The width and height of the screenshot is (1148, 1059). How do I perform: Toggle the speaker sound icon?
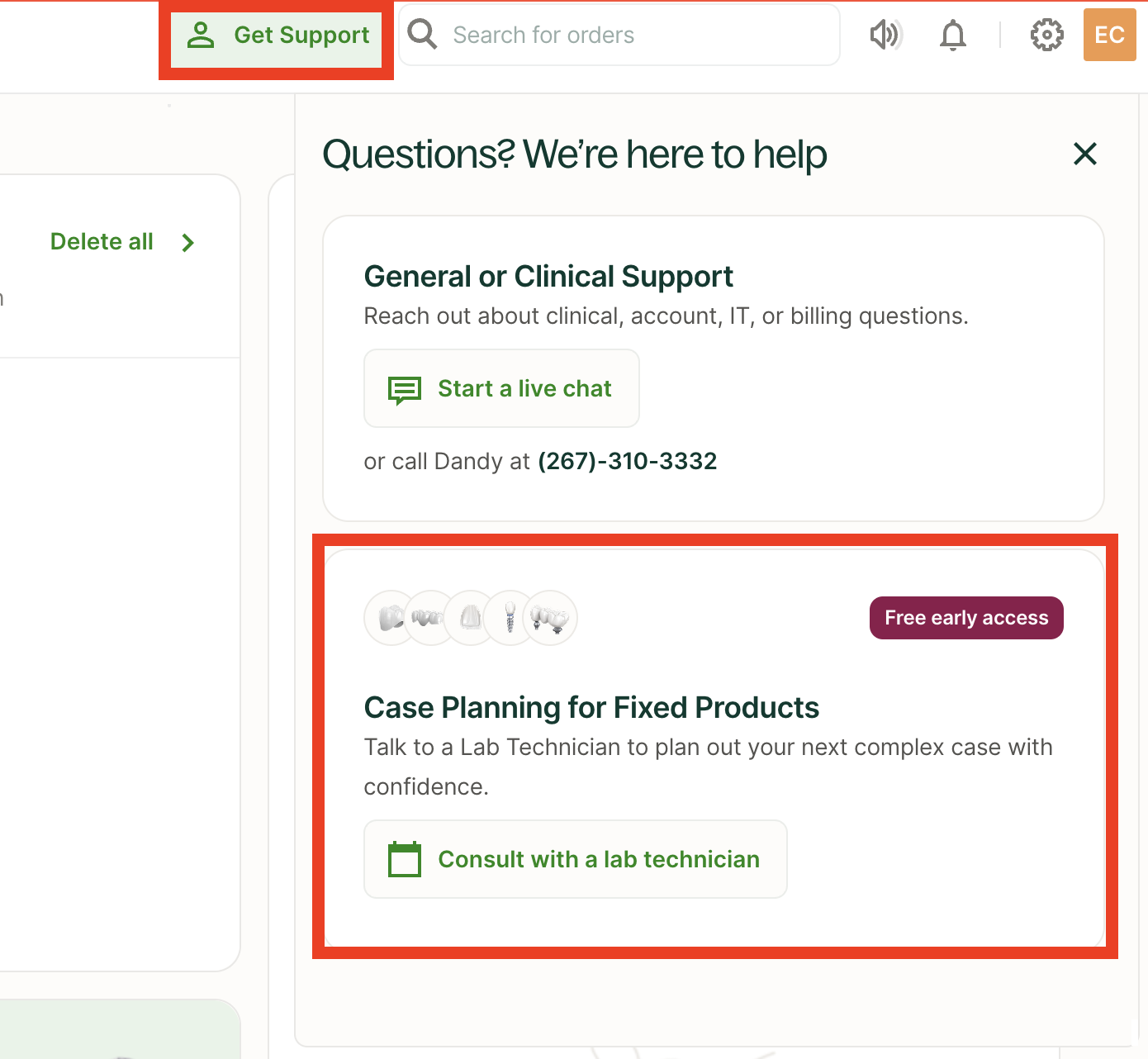[x=885, y=35]
